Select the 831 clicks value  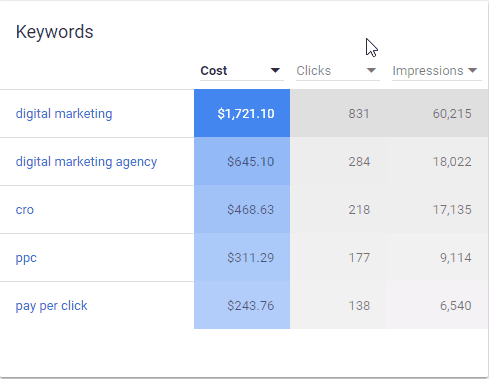coord(359,114)
